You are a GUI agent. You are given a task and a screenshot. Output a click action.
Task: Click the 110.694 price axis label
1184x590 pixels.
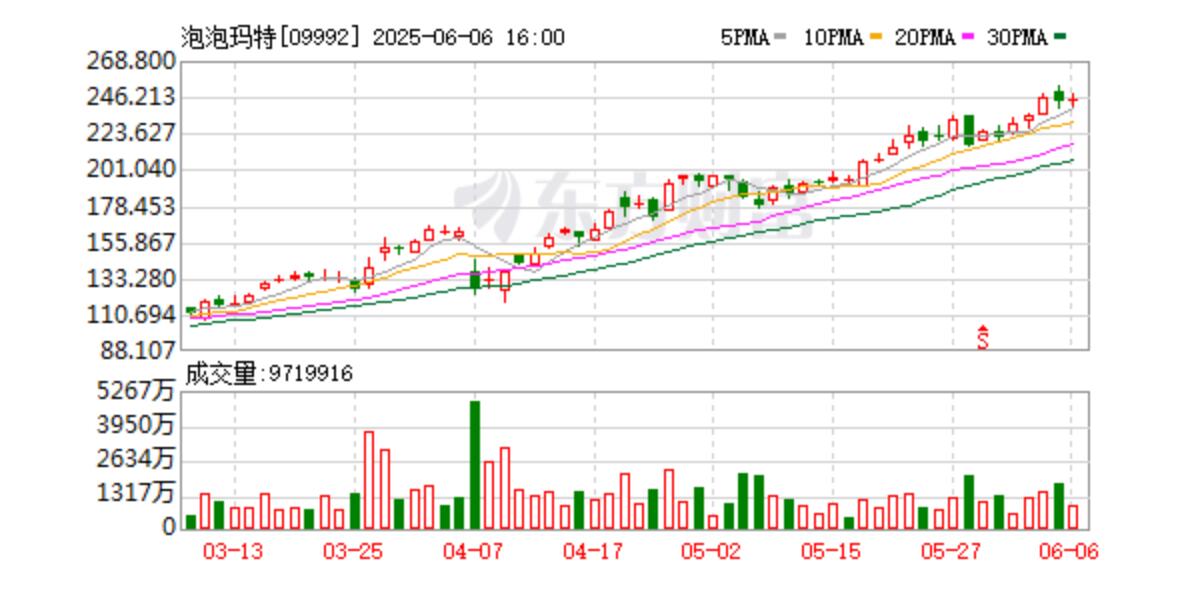pyautogui.click(x=132, y=315)
